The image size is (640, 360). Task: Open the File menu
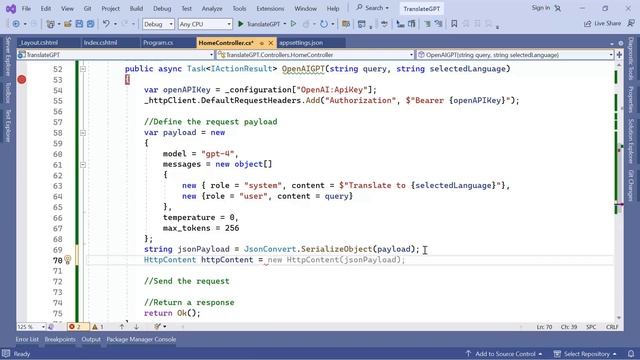pos(26,8)
